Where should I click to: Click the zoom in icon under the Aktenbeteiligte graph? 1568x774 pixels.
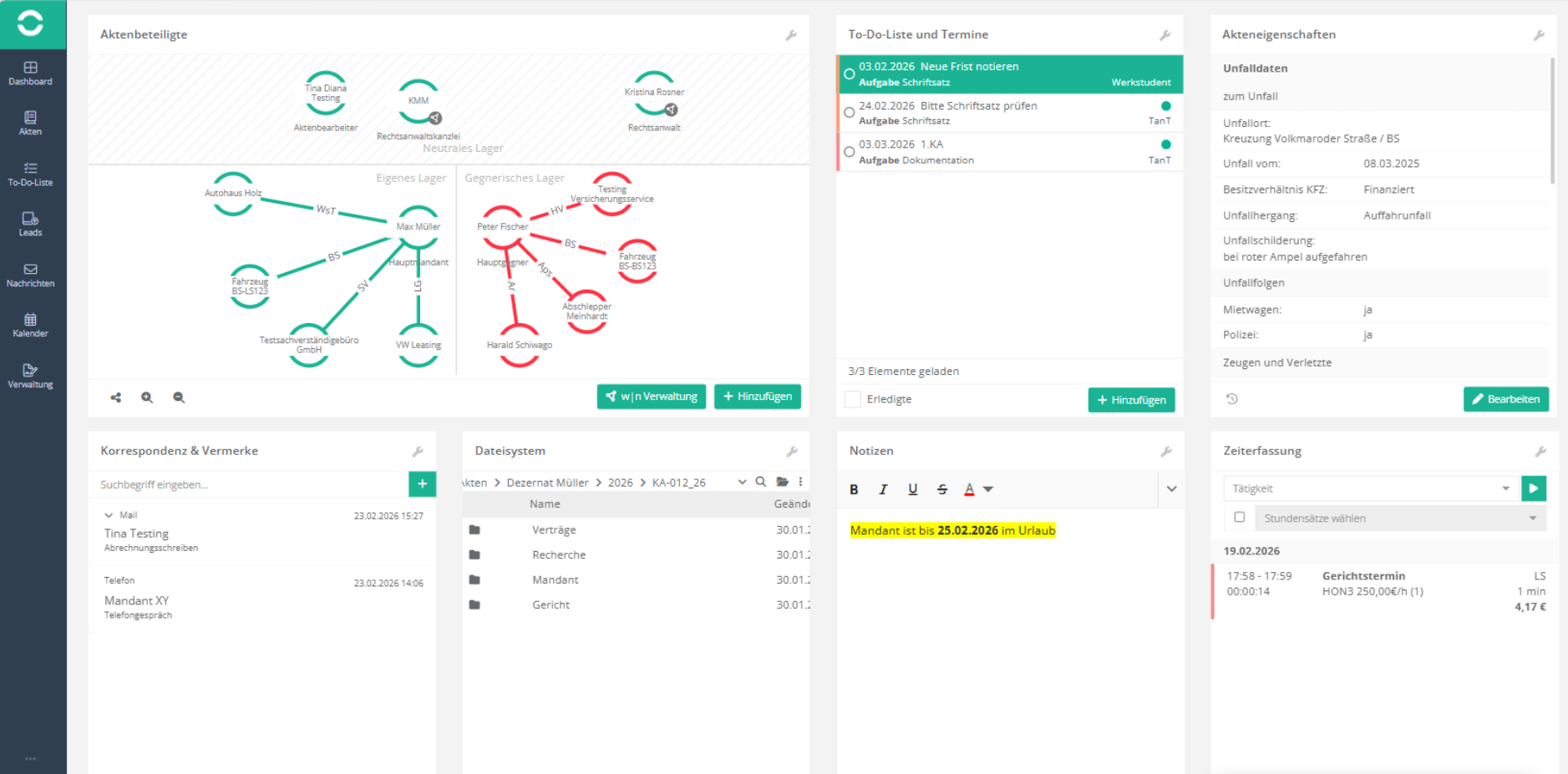tap(147, 397)
